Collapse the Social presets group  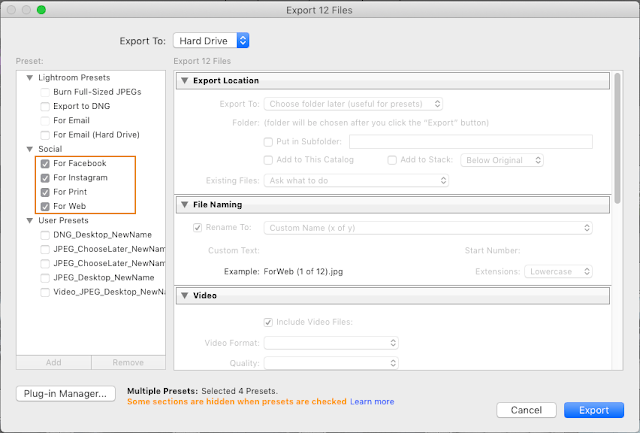coord(29,148)
